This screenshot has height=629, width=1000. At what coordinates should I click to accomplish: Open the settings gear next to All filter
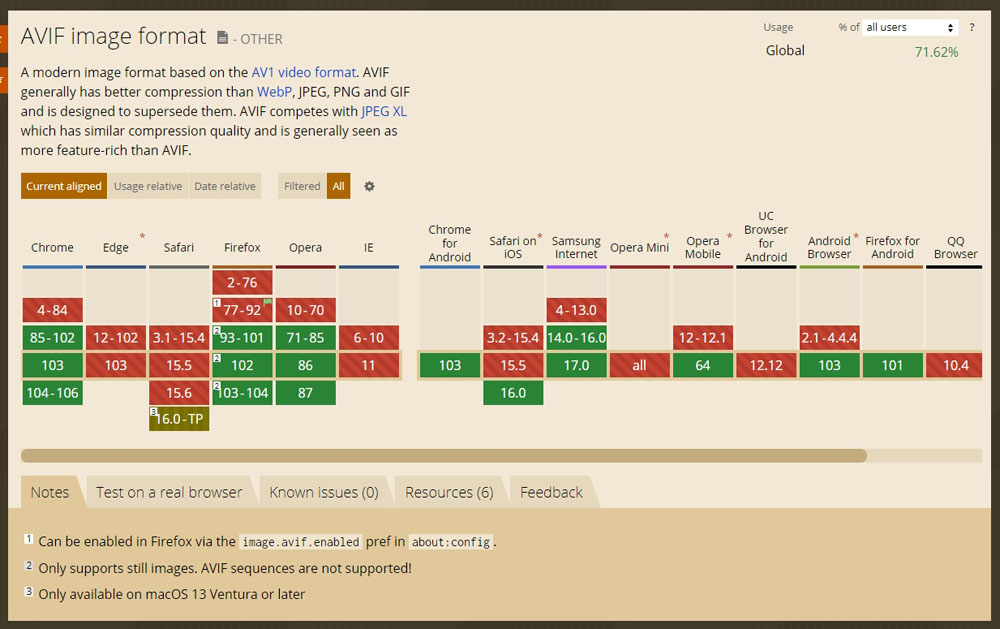pyautogui.click(x=369, y=186)
